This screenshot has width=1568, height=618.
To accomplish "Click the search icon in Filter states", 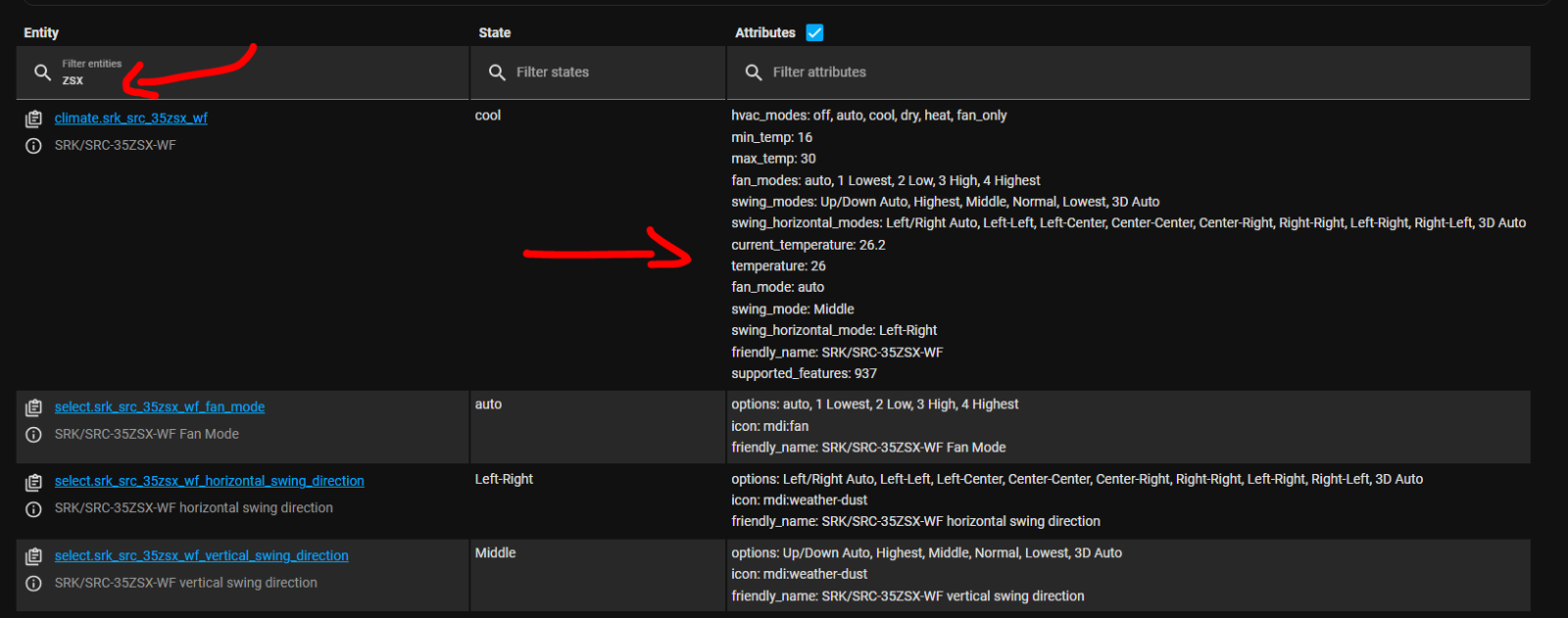I will [497, 72].
